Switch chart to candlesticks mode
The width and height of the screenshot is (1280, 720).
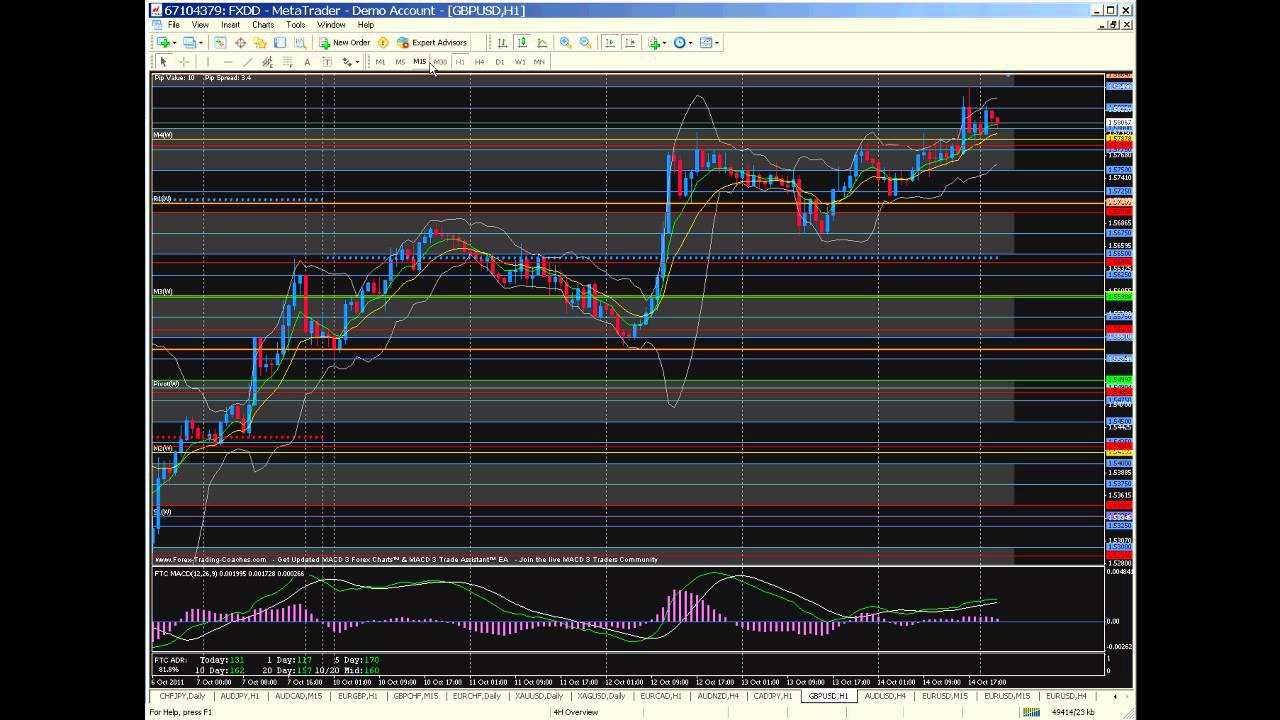pyautogui.click(x=522, y=42)
